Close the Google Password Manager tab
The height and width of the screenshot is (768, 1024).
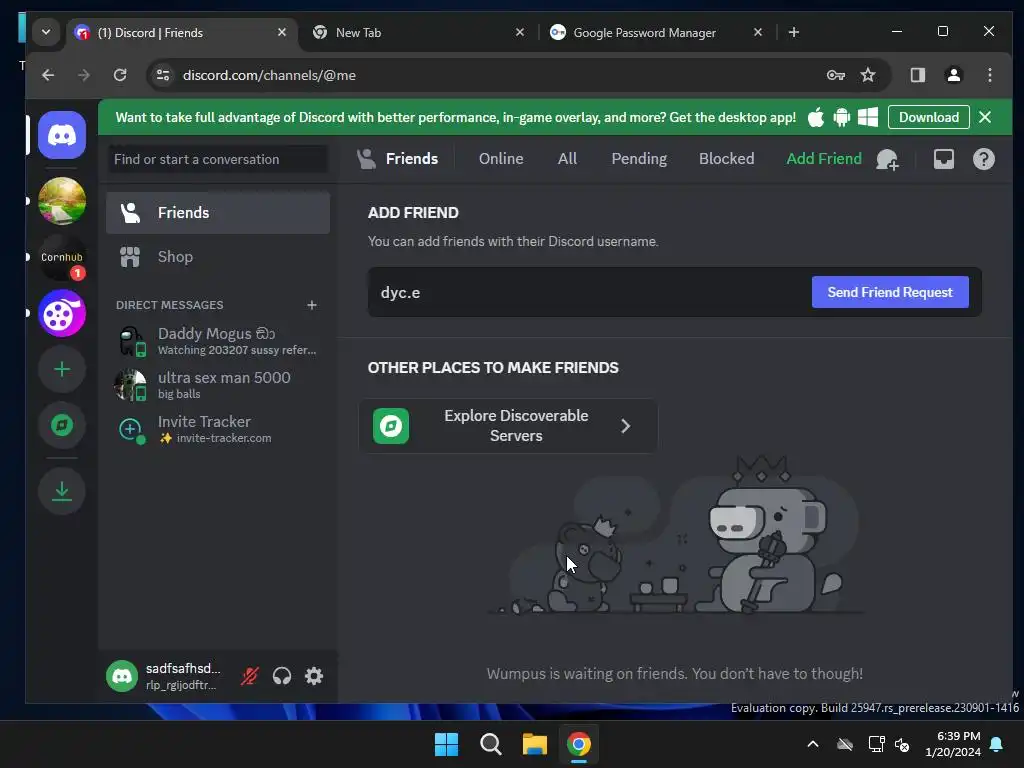[x=758, y=32]
